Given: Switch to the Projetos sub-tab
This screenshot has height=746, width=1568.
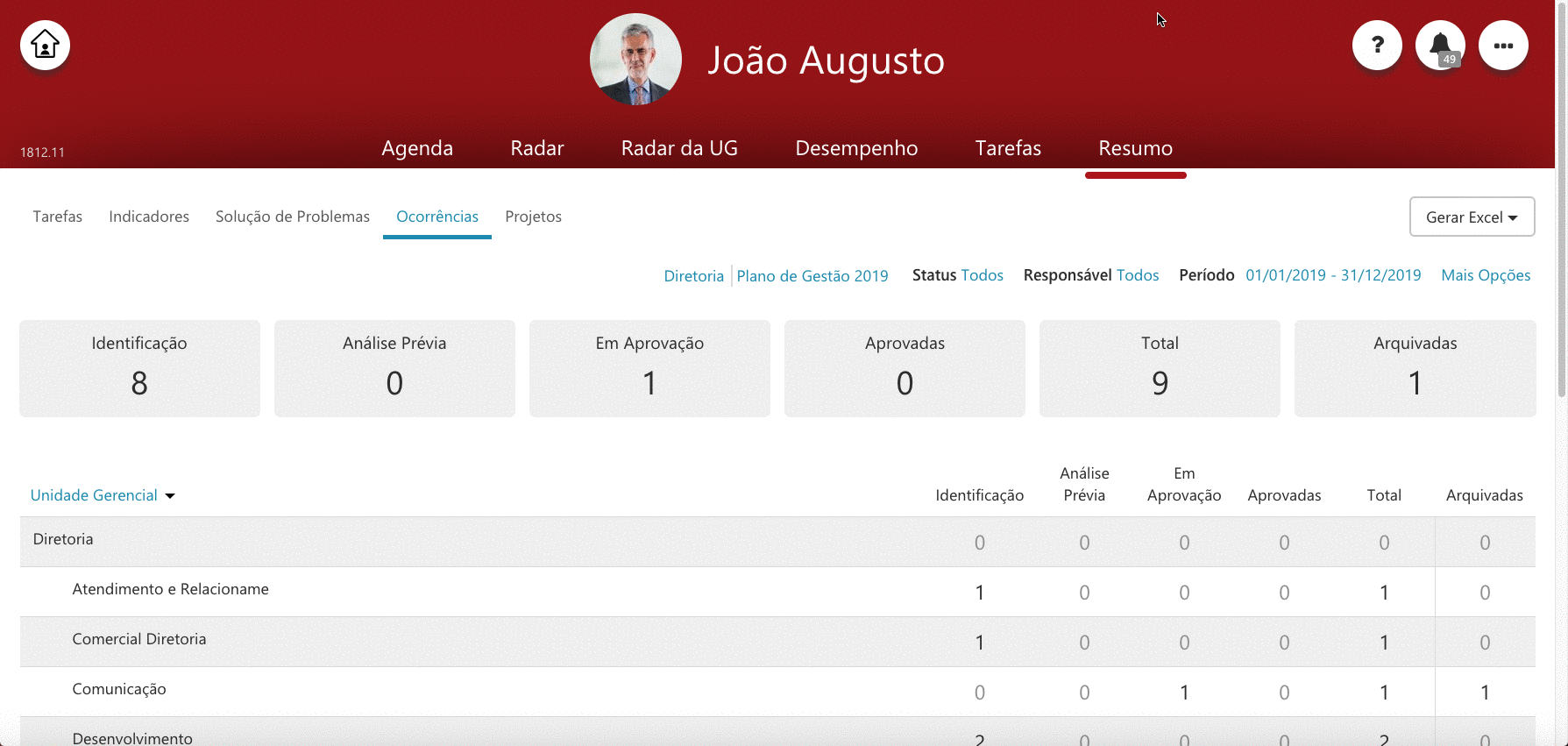Looking at the screenshot, I should click(x=533, y=217).
